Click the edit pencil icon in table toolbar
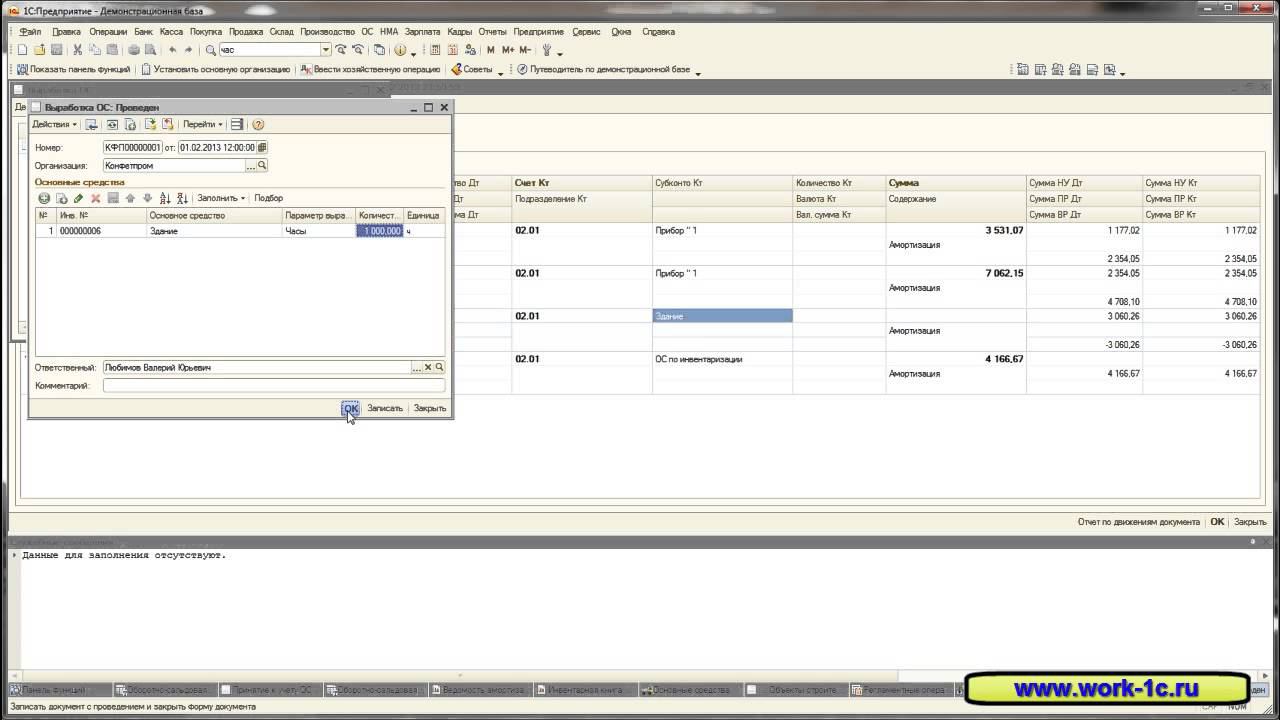The height and width of the screenshot is (720, 1280). [78, 198]
